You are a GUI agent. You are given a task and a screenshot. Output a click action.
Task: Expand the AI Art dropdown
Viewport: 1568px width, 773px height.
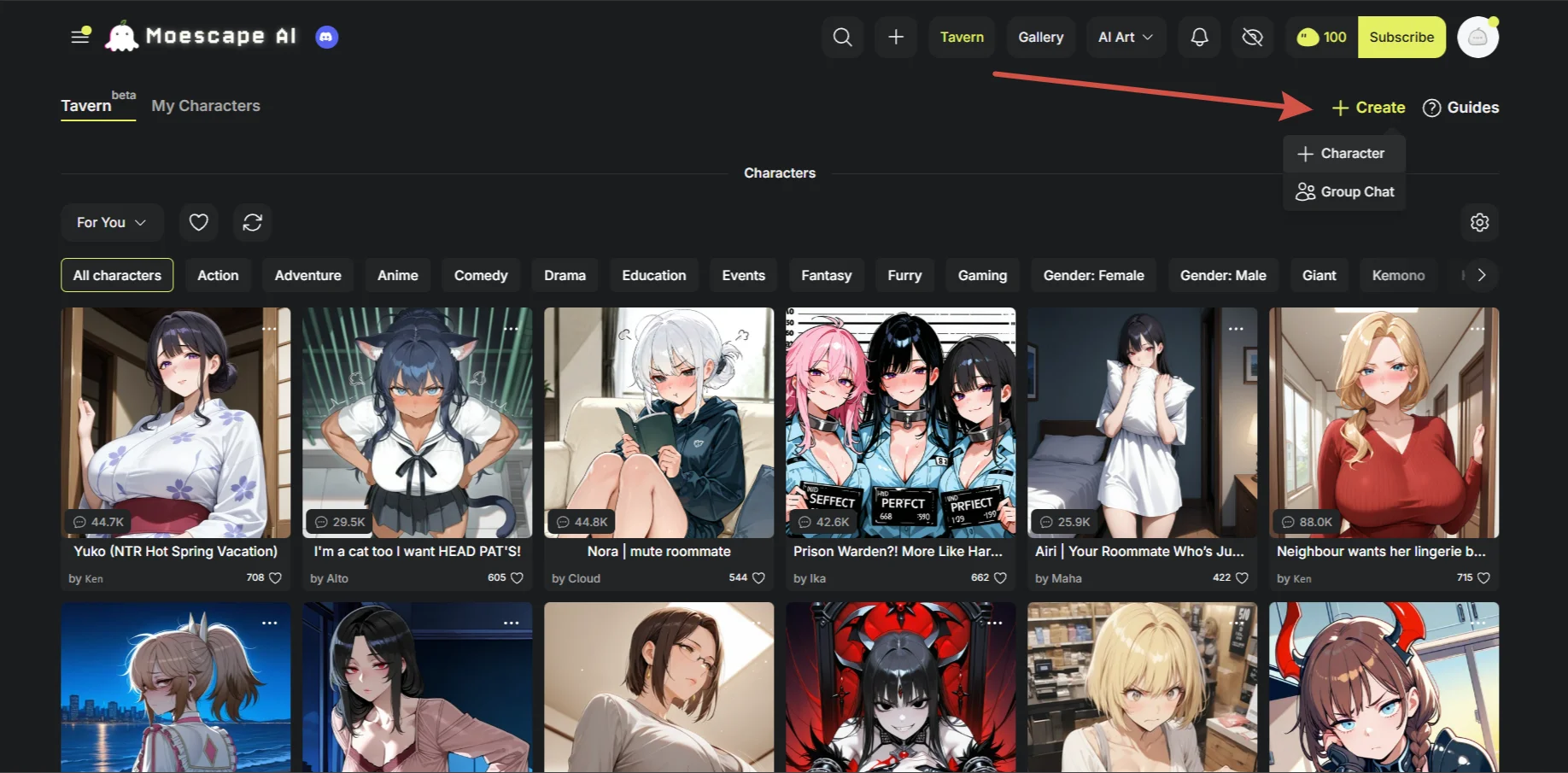[x=1126, y=37]
